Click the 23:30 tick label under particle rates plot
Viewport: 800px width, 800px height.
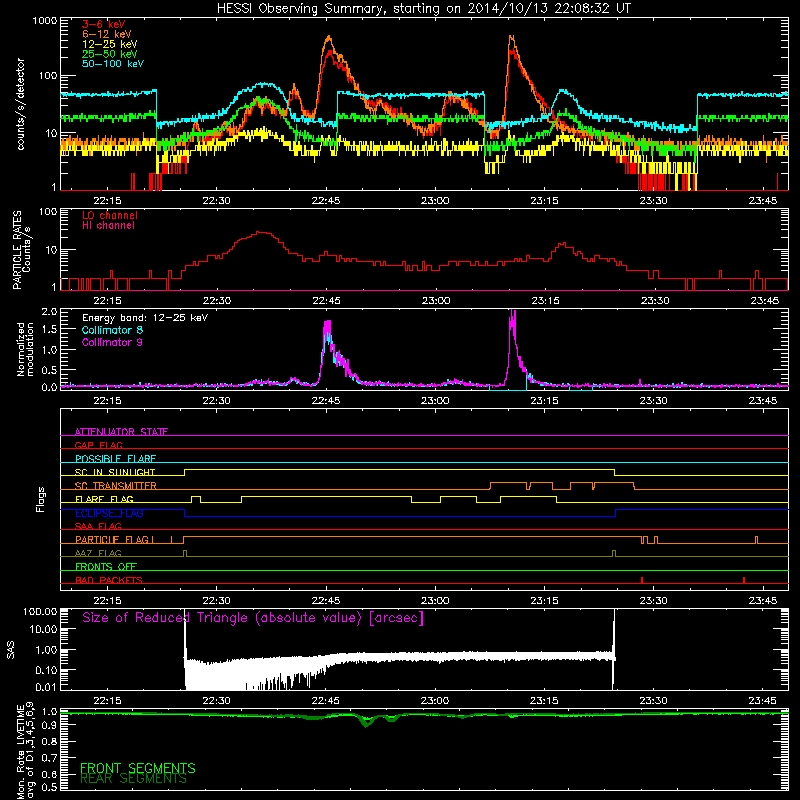pyautogui.click(x=655, y=301)
